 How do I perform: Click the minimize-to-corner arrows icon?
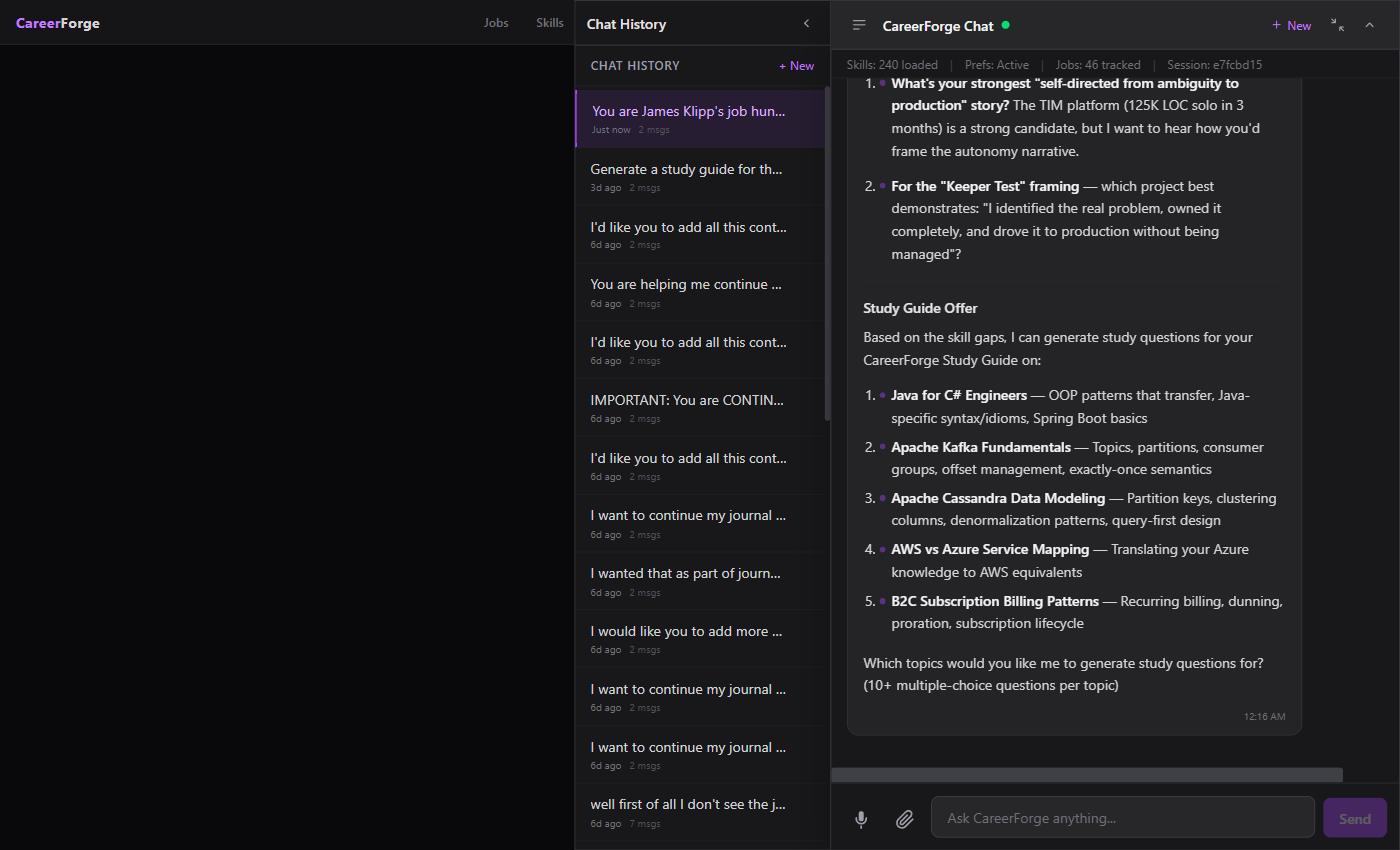(x=1338, y=26)
